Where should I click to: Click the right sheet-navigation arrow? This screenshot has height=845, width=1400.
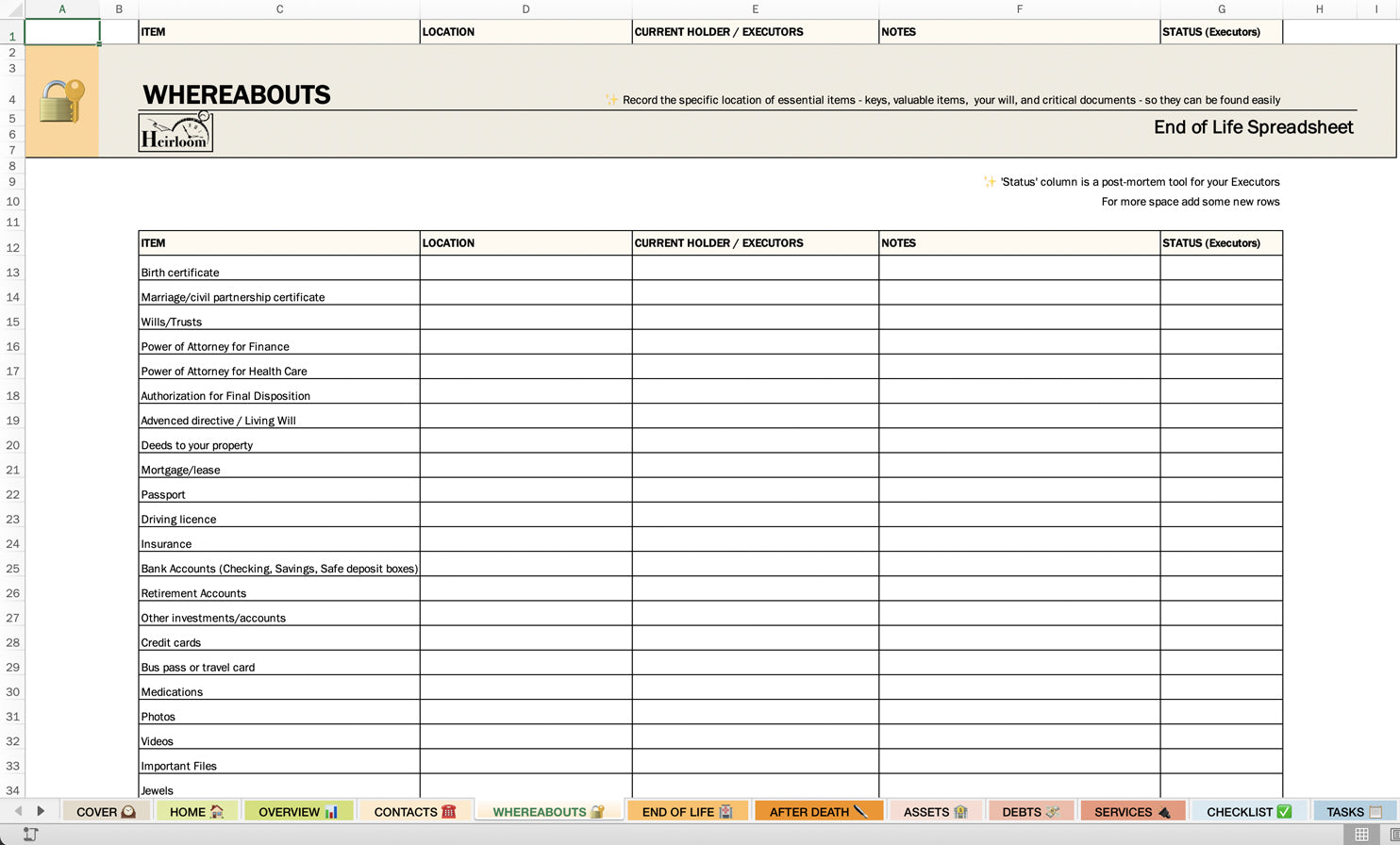42,811
